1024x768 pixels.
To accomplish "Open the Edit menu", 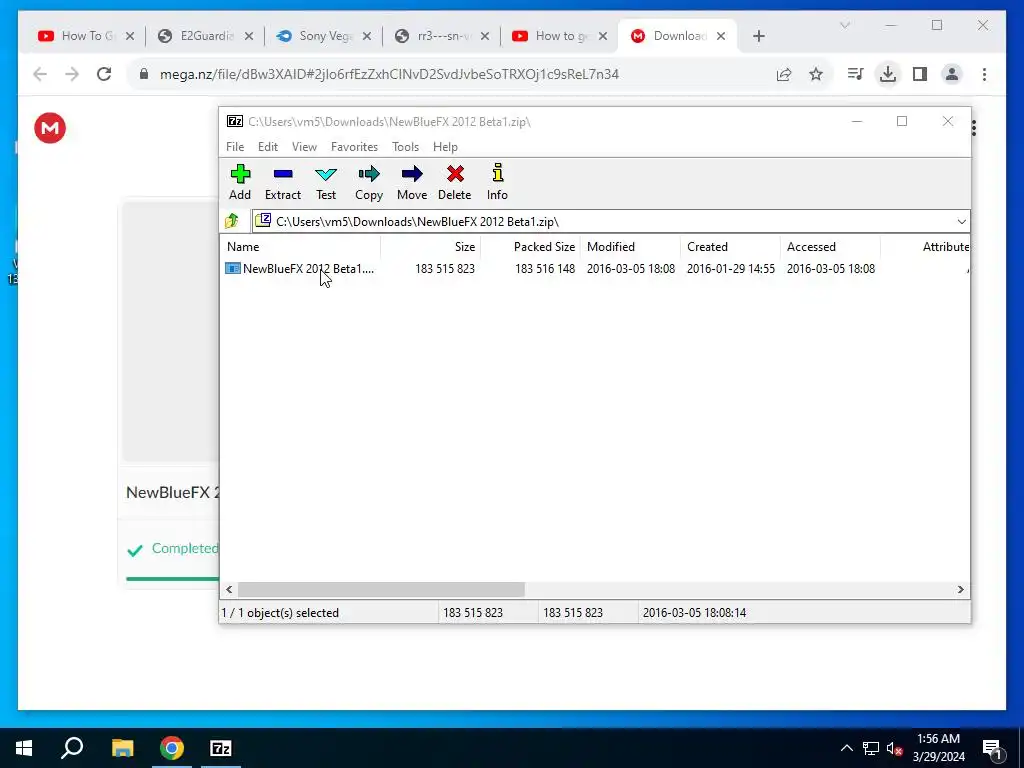I will pos(268,147).
